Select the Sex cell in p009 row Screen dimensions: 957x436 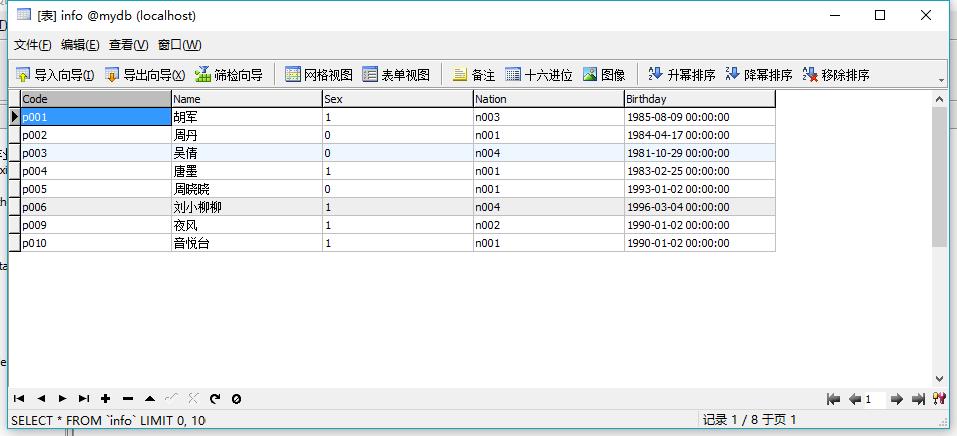397,225
